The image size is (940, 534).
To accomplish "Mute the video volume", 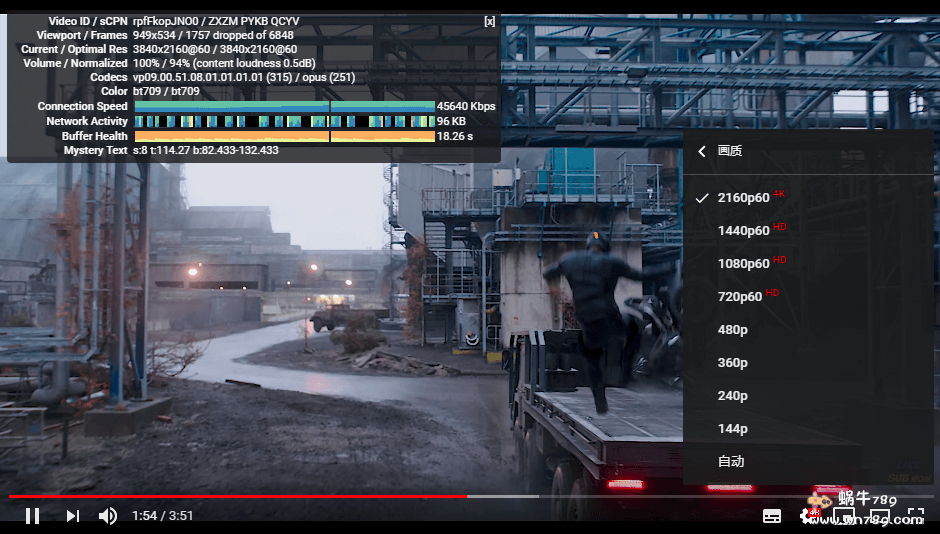I will coord(108,516).
